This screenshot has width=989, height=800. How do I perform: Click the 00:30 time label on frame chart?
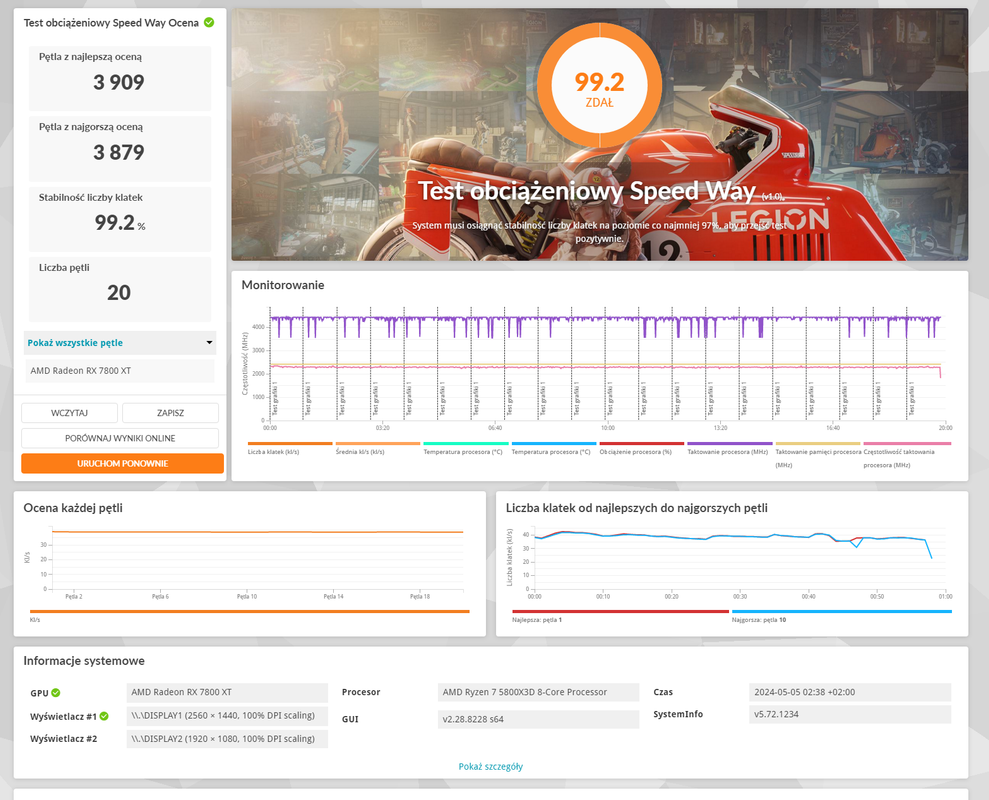click(740, 596)
